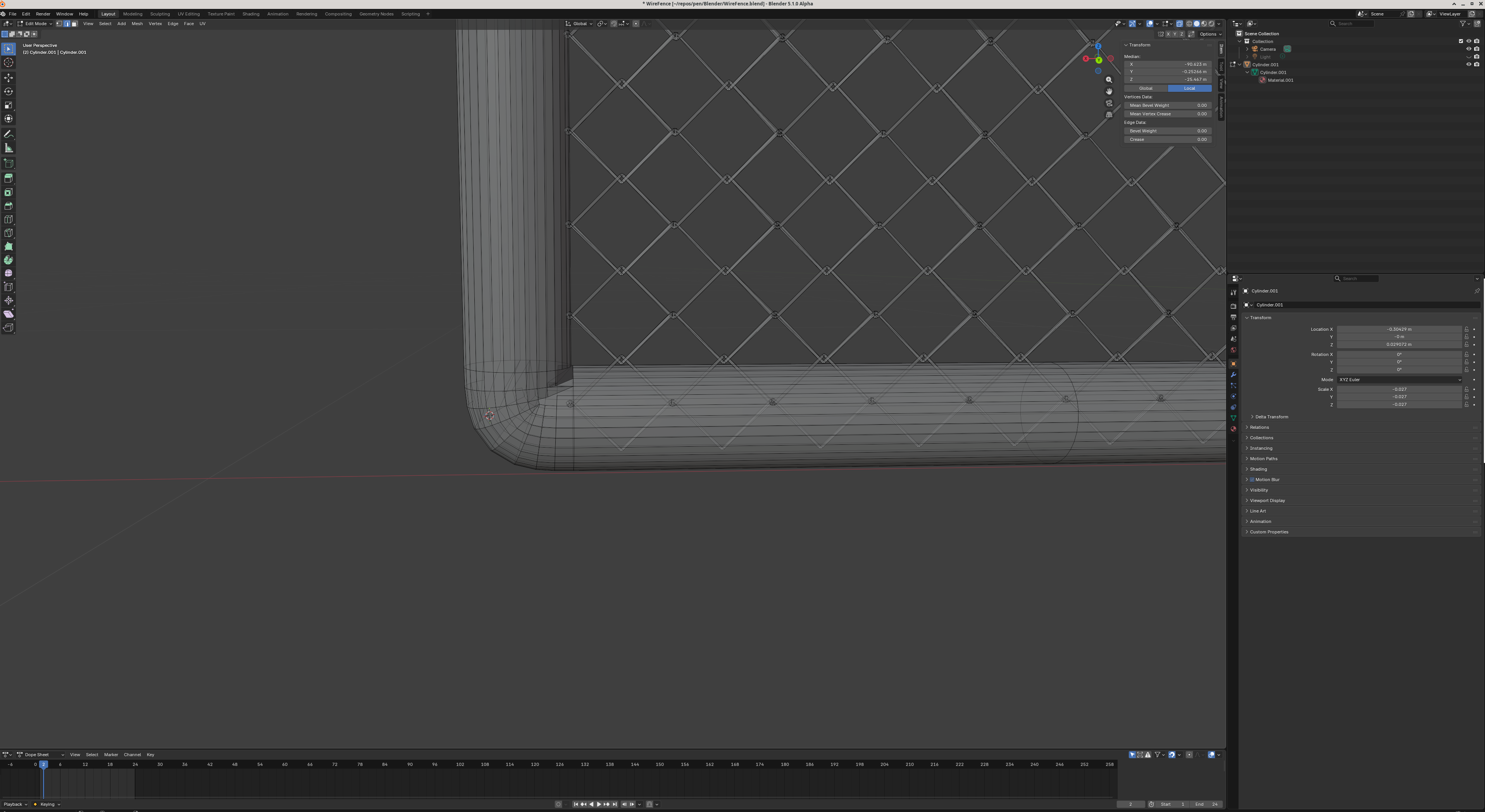Pick the Cursor tool

pos(9,63)
